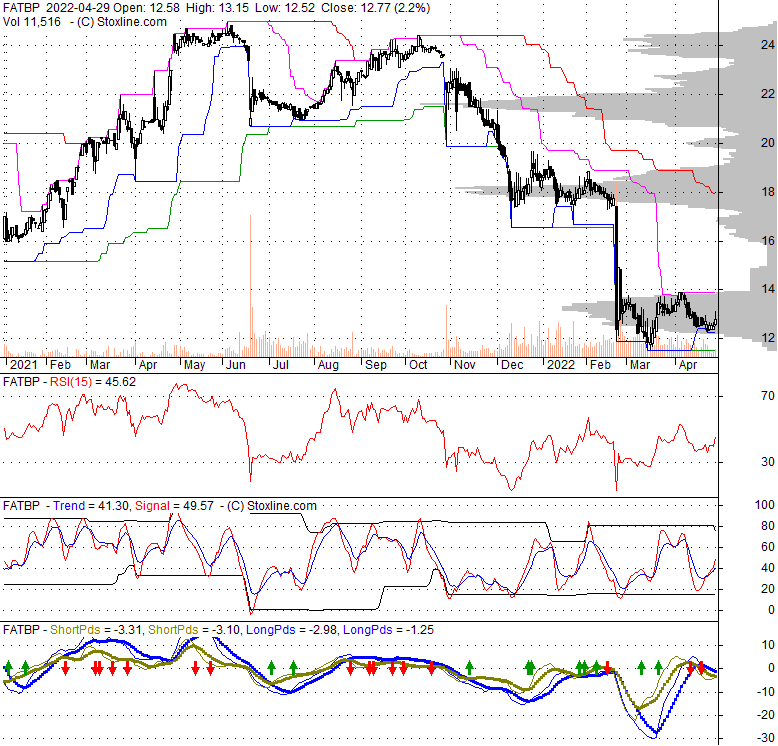
Task: Click the first olive 'ShortPds' label
Action: tap(75, 630)
